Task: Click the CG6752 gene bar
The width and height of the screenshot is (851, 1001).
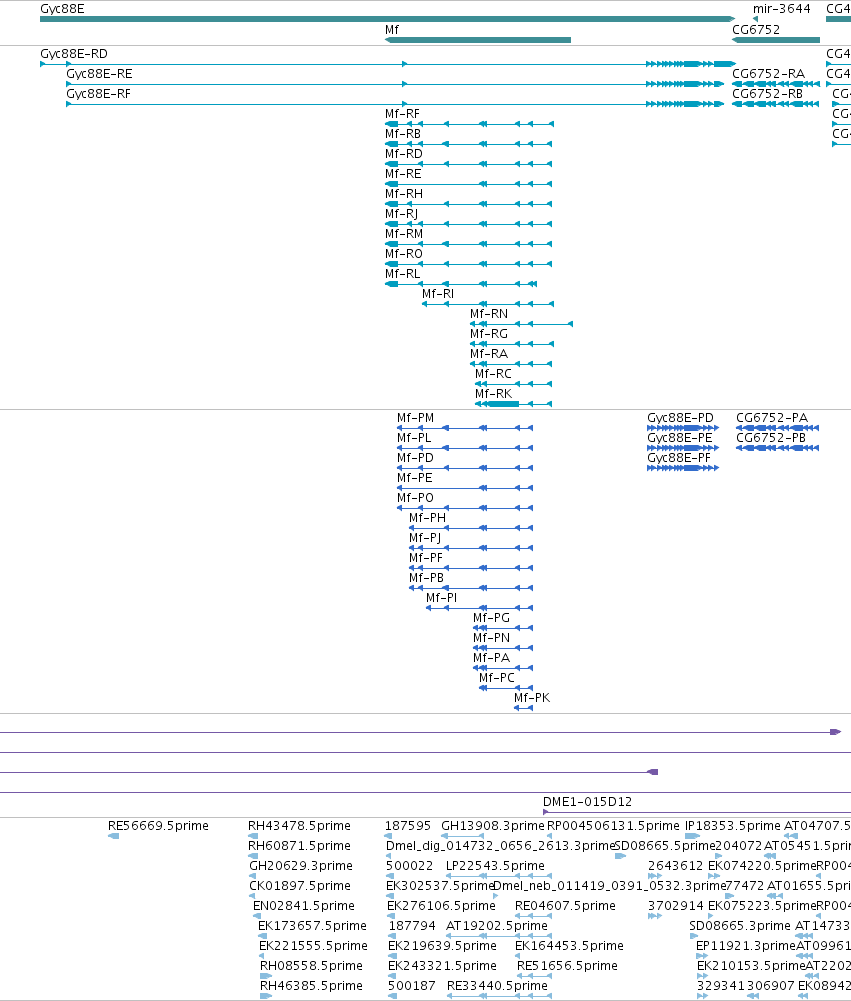Action: tap(776, 40)
